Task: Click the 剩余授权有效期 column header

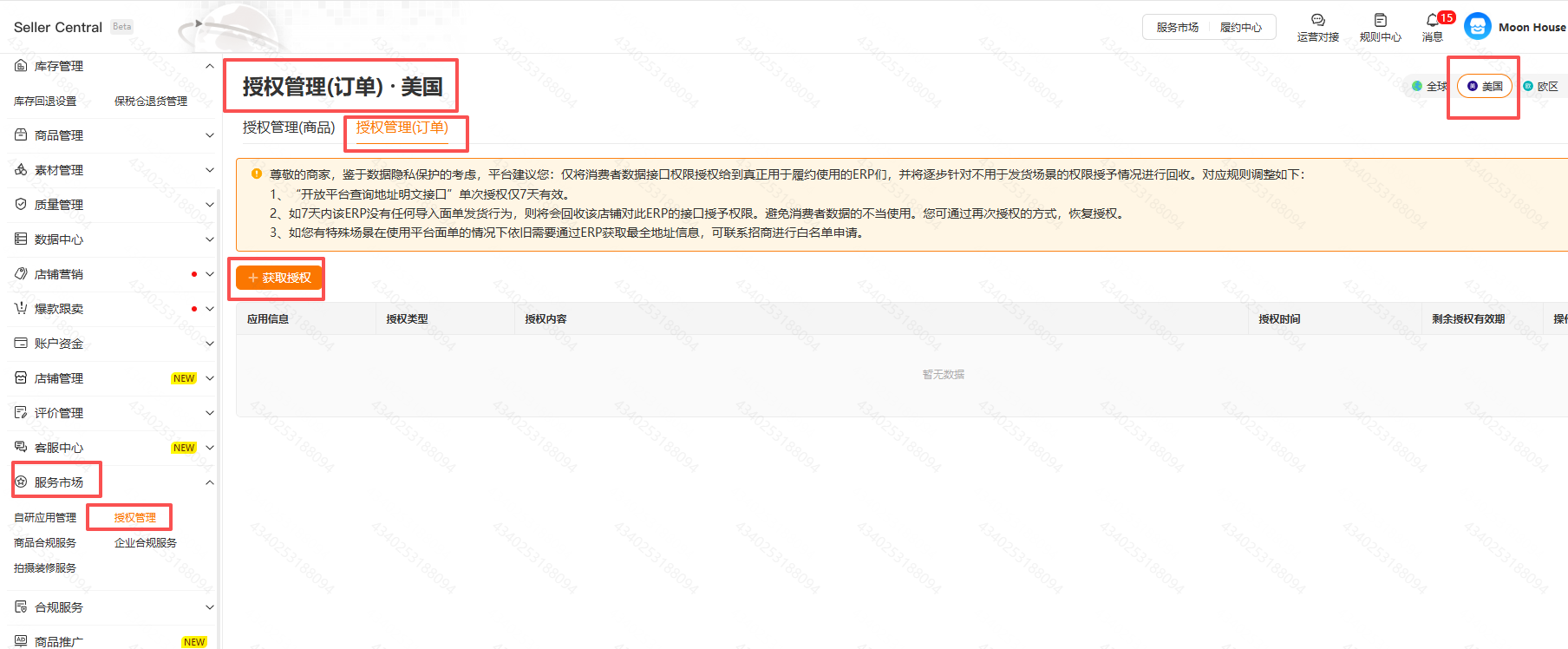Action: click(1468, 319)
